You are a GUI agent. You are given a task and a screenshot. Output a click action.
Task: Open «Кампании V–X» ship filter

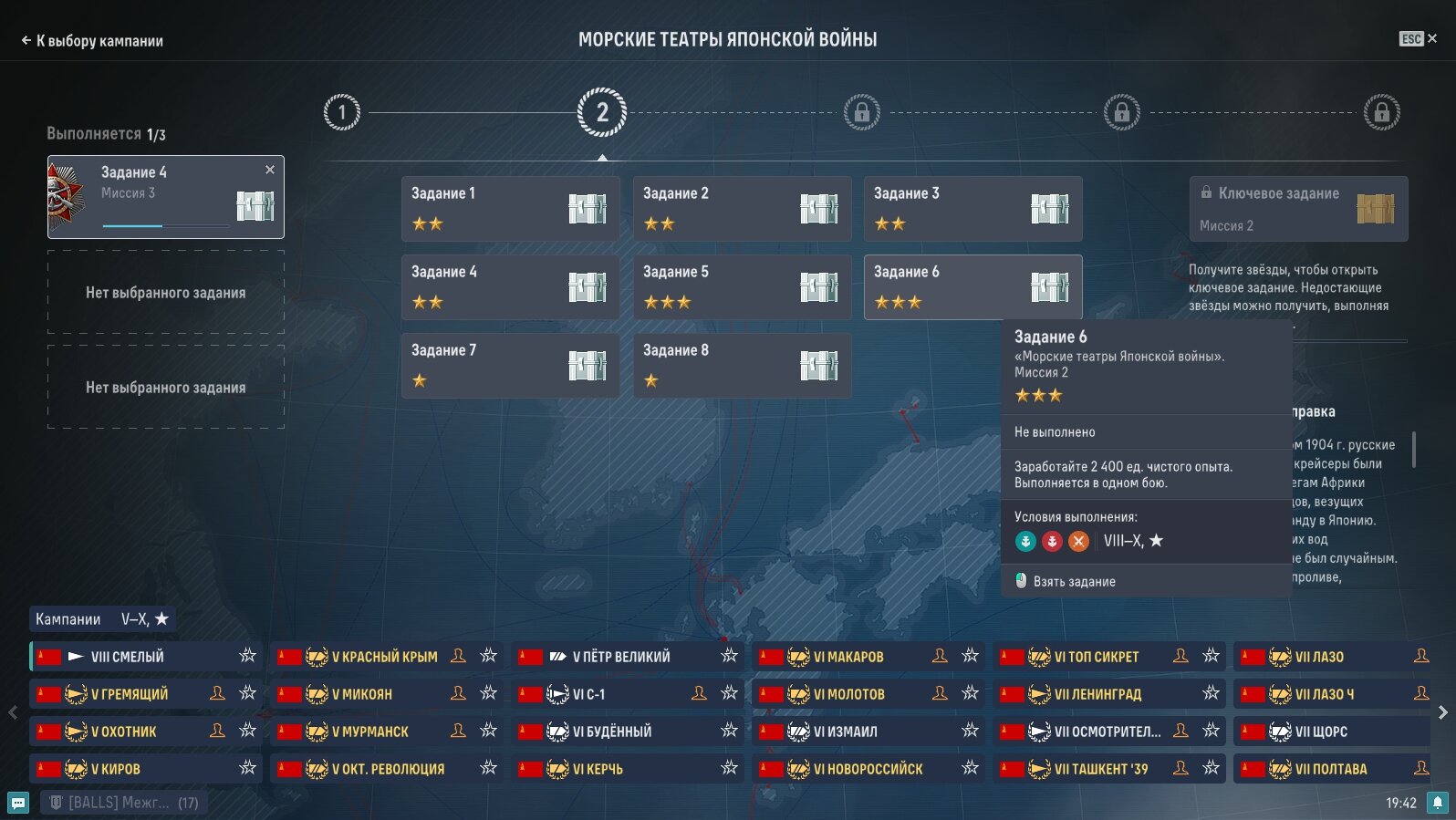[102, 619]
